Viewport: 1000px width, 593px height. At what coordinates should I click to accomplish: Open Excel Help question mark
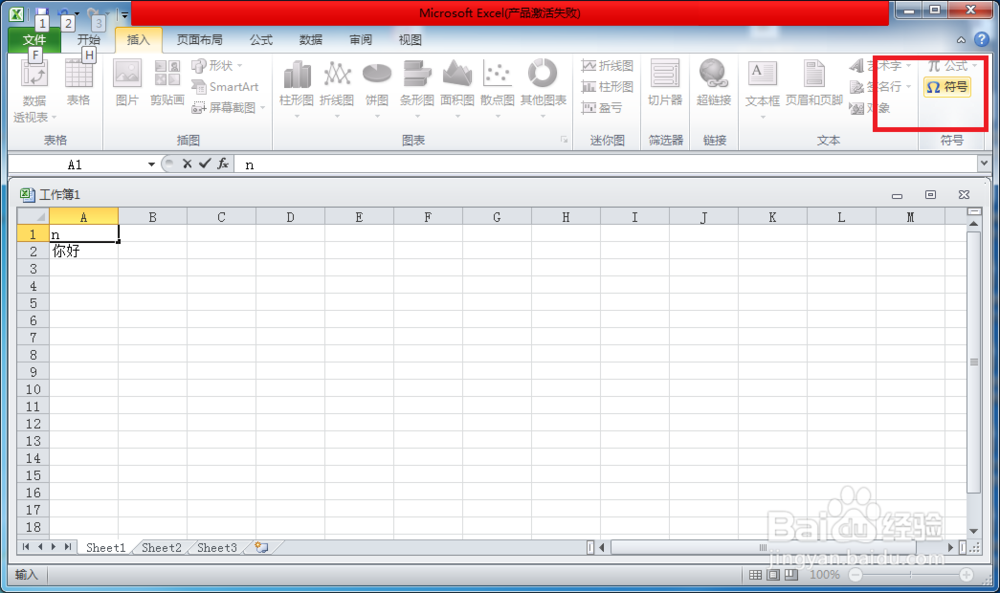(x=982, y=40)
